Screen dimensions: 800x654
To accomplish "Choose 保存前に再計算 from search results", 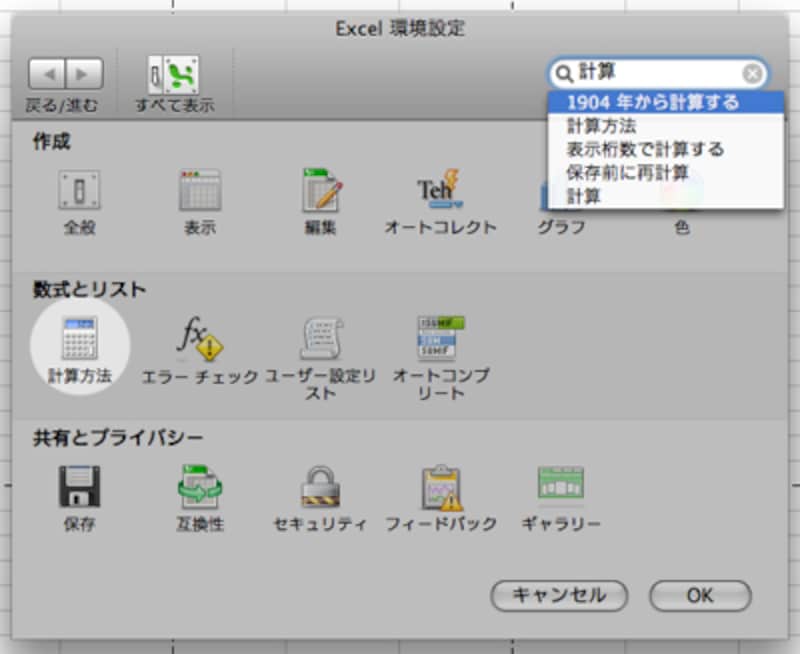I will [628, 173].
